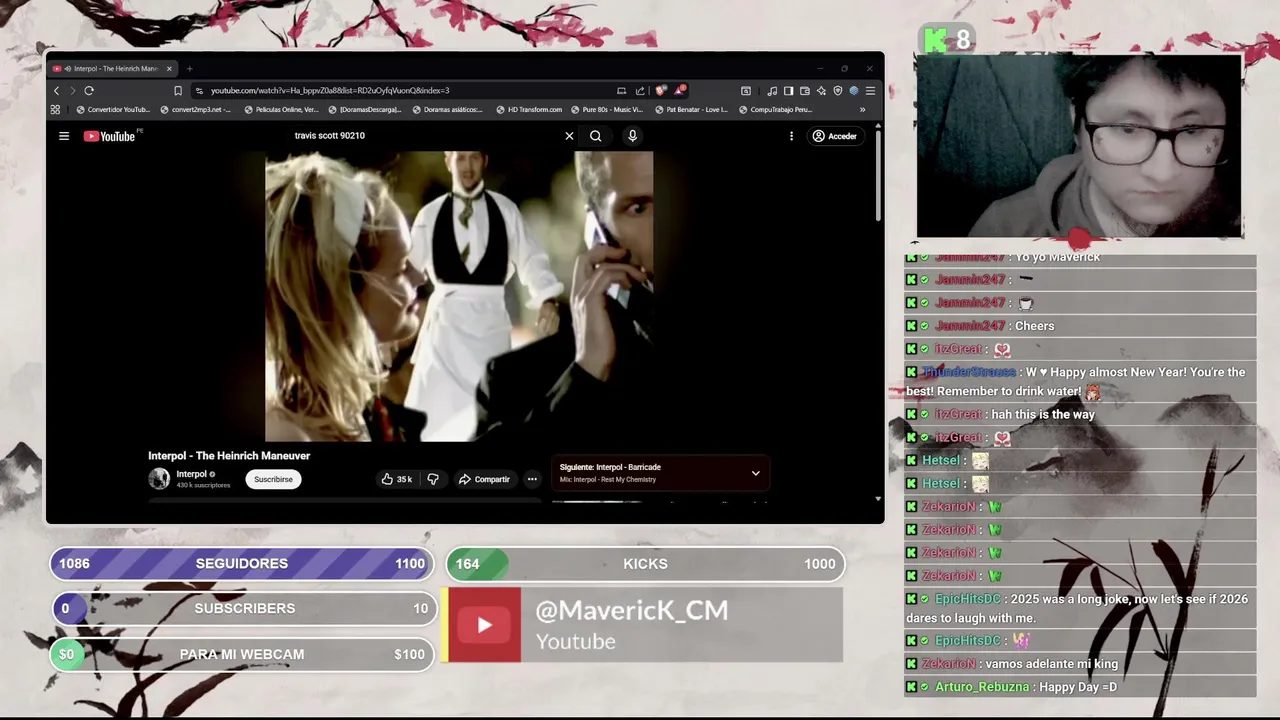Open the Interpol channel name link
The image size is (1280, 720).
click(191, 474)
